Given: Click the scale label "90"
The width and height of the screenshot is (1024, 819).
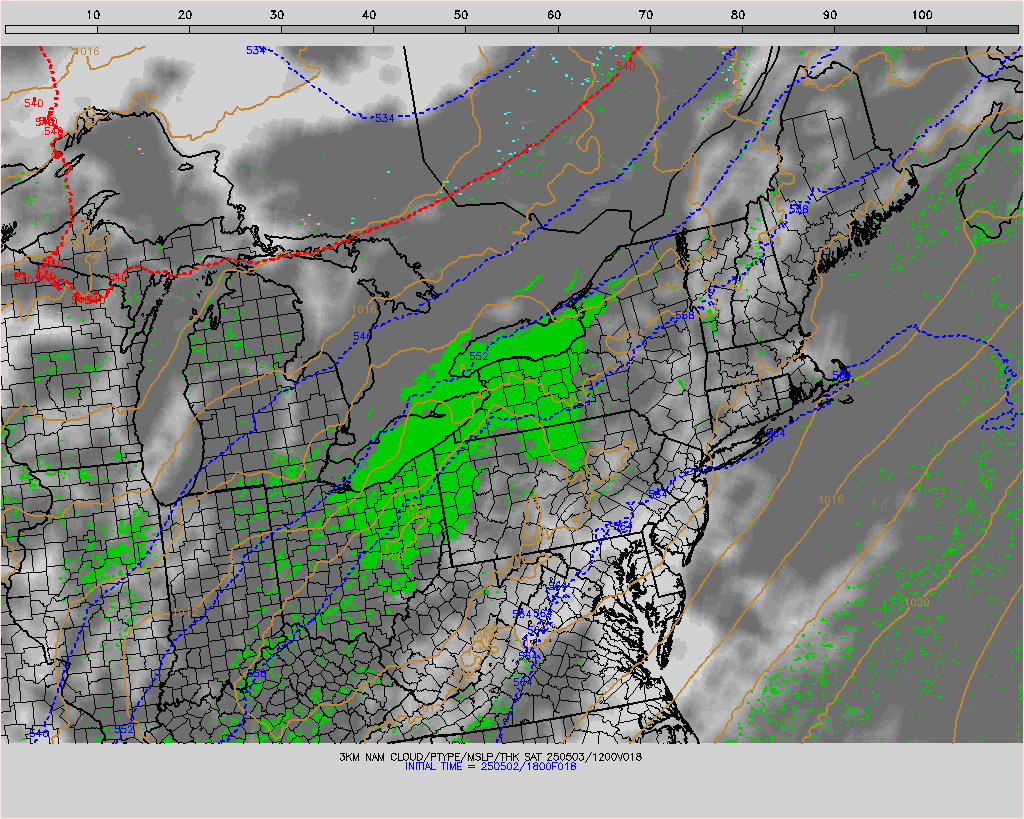Looking at the screenshot, I should [x=830, y=14].
